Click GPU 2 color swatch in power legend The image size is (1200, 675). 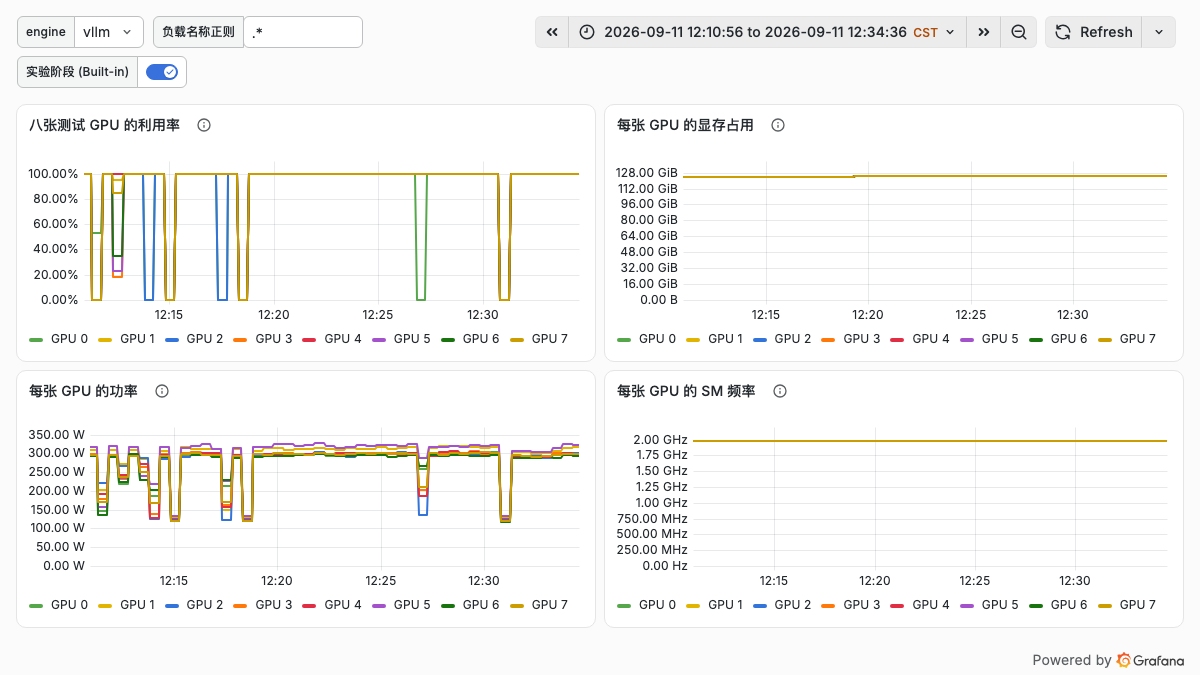tap(172, 605)
